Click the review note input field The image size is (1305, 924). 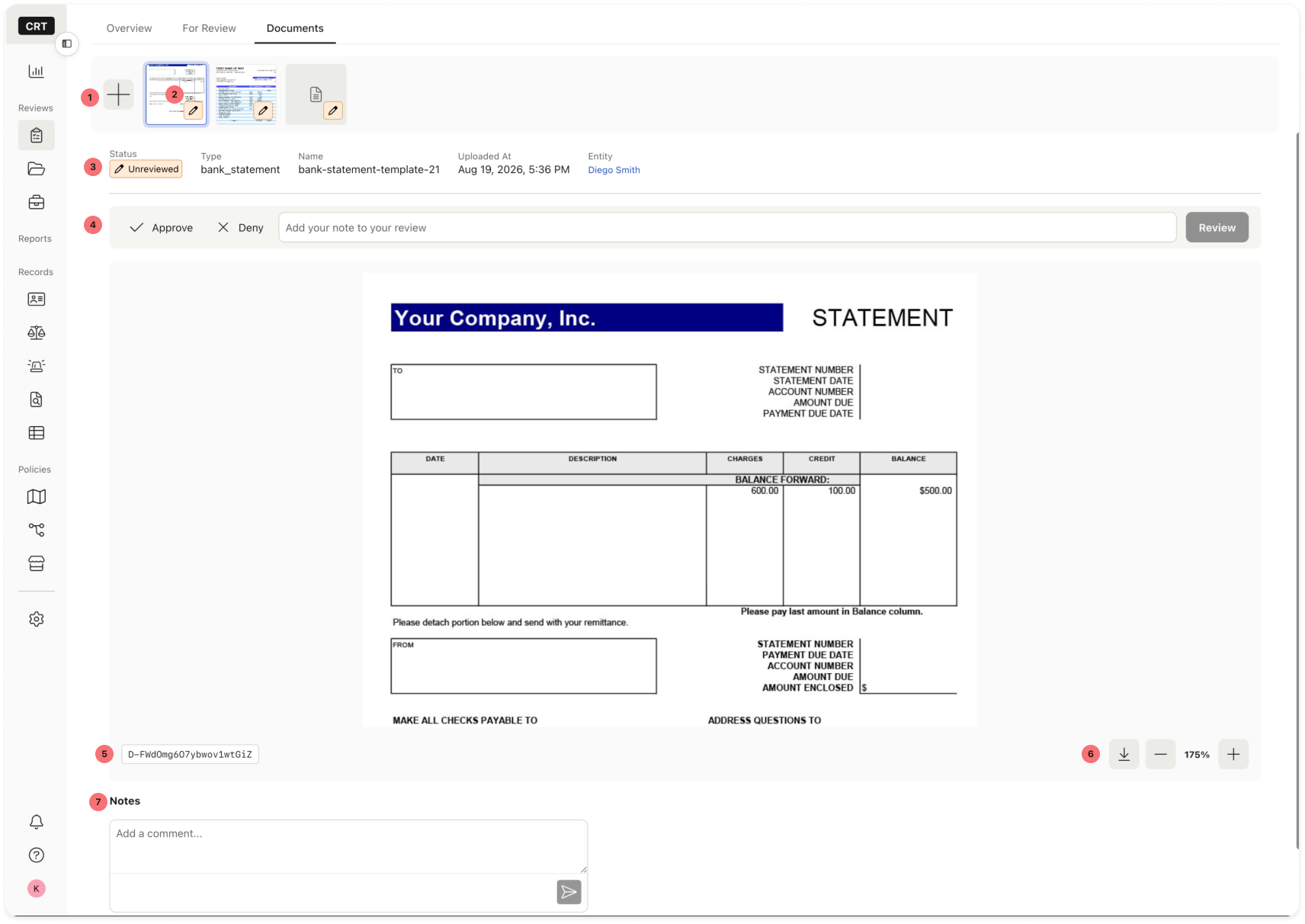pos(727,228)
